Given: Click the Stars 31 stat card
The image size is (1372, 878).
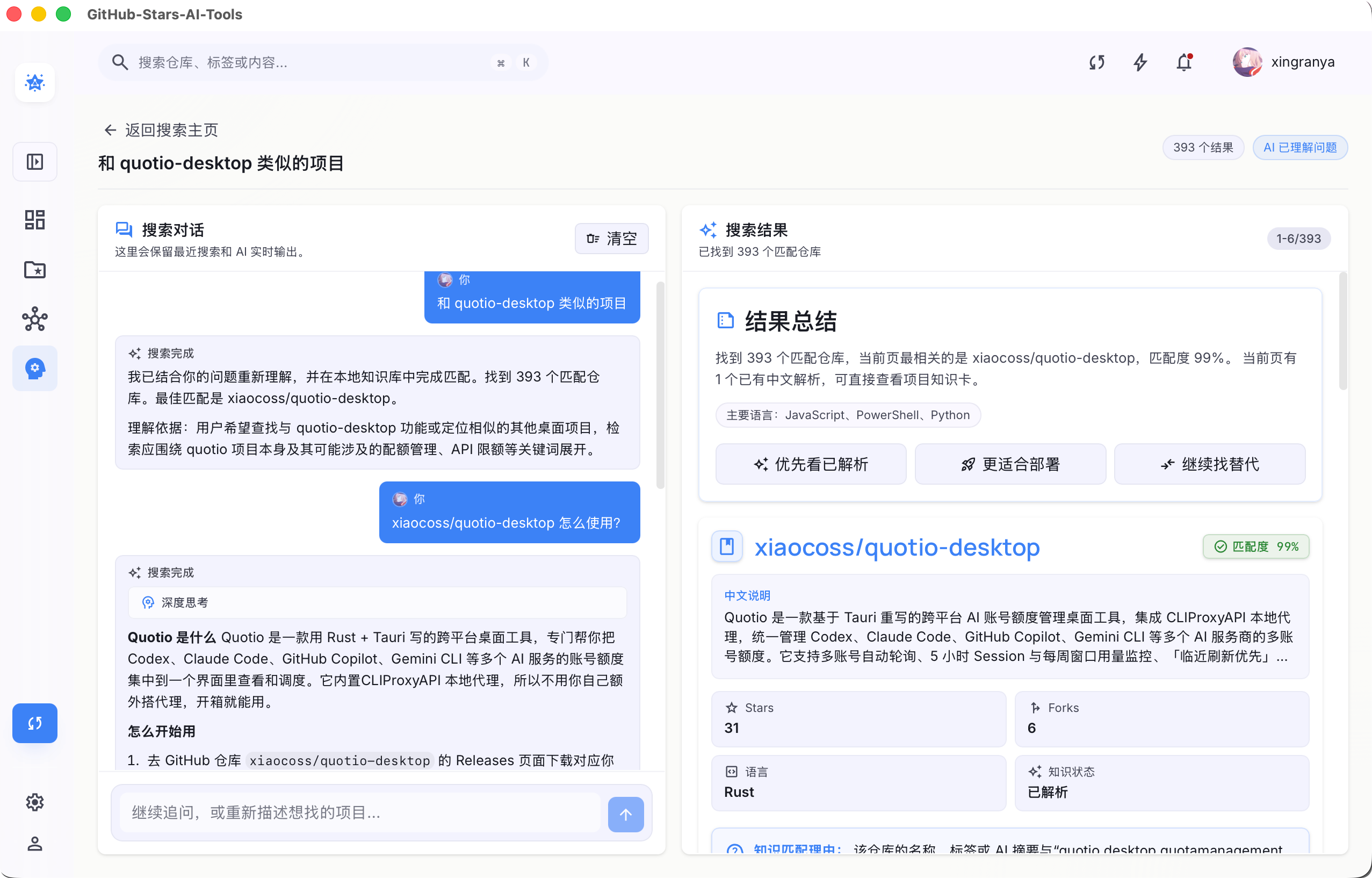Looking at the screenshot, I should (x=858, y=719).
